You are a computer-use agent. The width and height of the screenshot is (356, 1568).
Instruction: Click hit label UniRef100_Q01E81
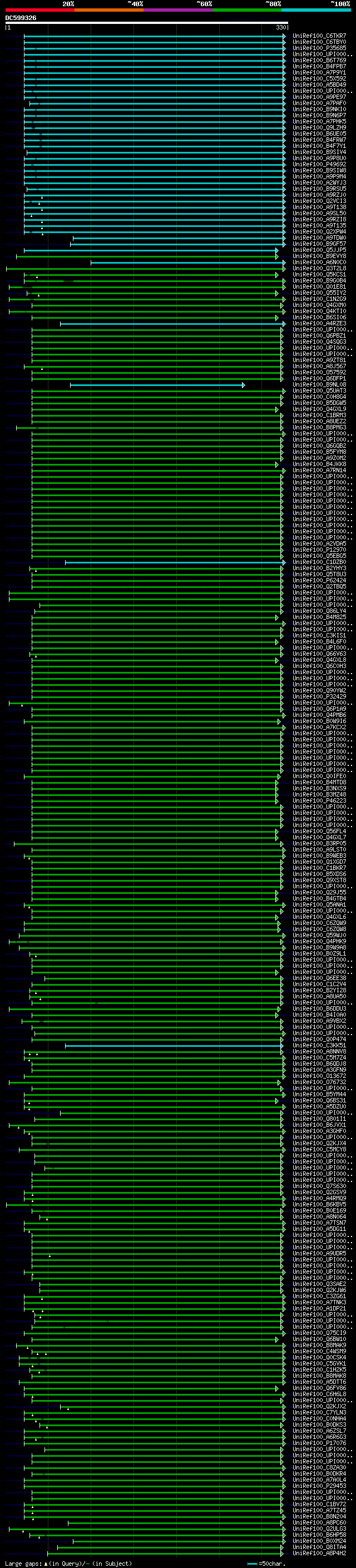[319, 286]
